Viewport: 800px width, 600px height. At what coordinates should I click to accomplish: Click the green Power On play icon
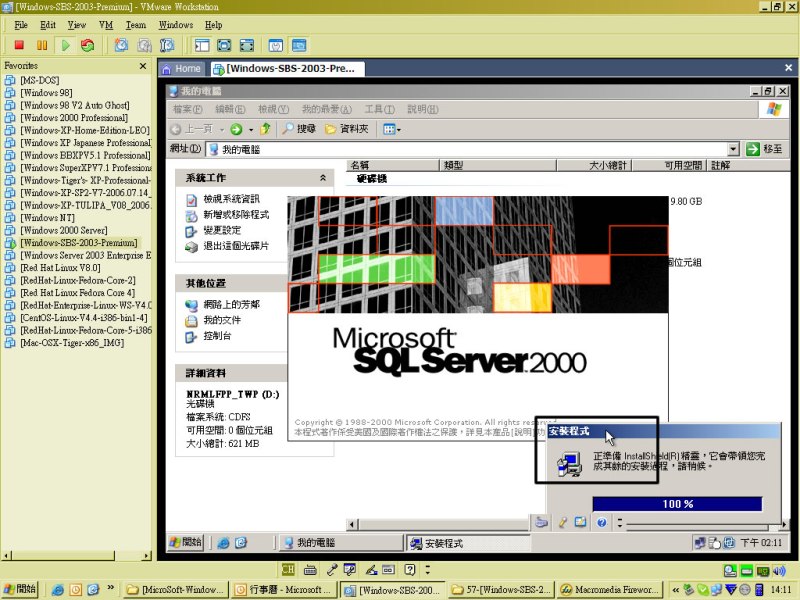65,45
